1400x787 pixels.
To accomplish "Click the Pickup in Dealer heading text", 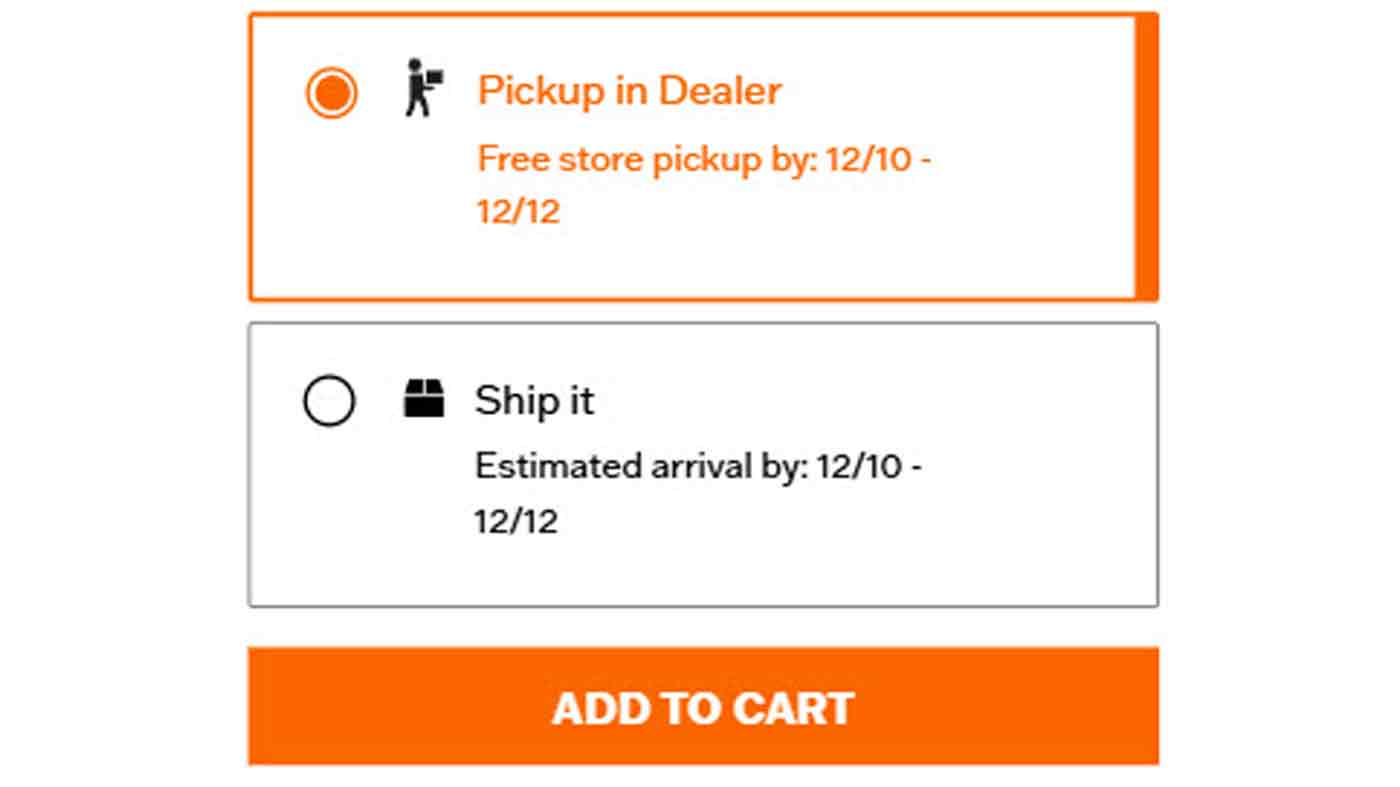I will click(630, 91).
